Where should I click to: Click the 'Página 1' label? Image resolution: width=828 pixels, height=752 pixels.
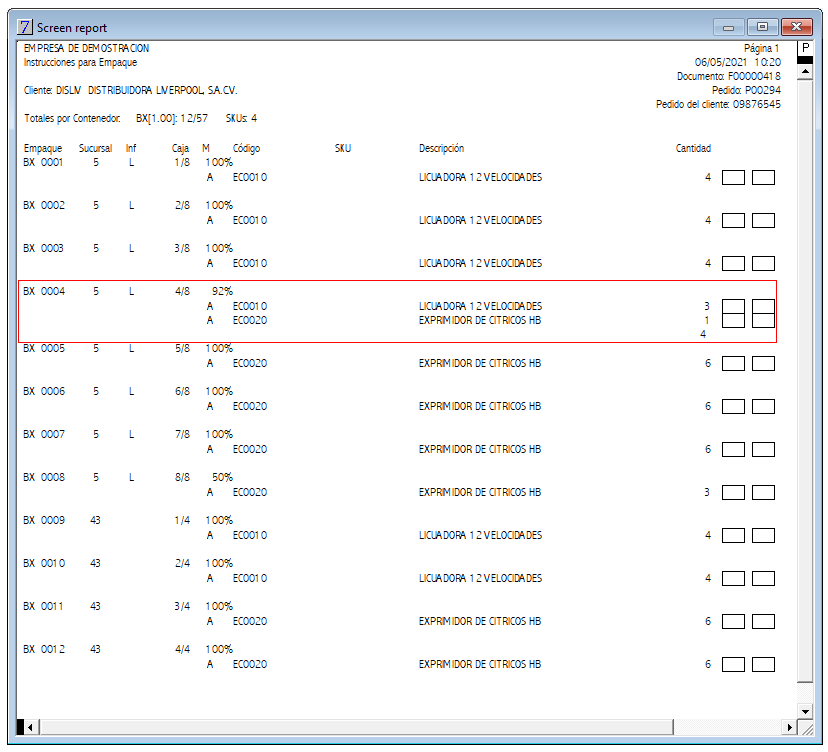point(761,49)
